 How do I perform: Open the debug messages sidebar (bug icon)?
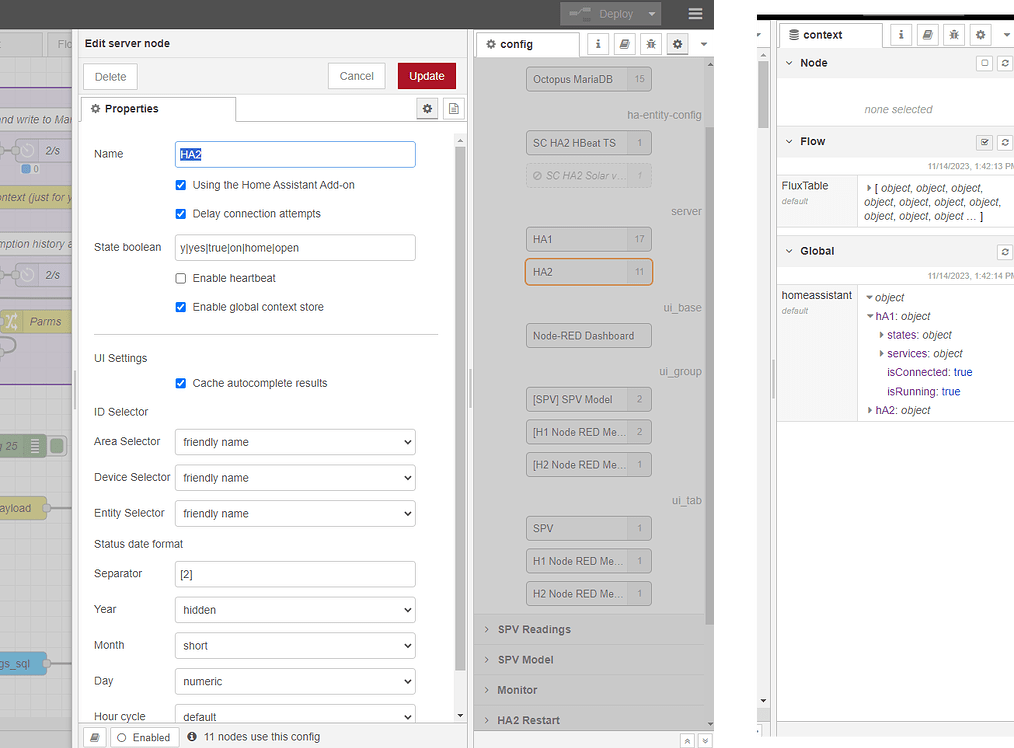(x=651, y=44)
